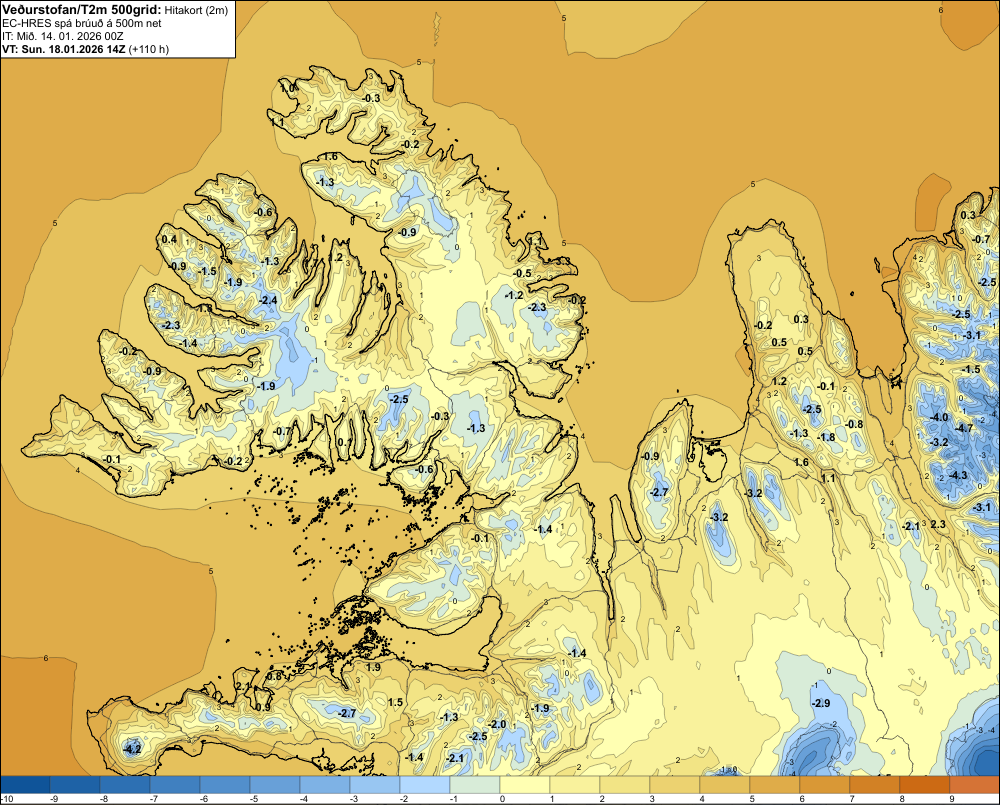
Task: Select the light blue swatch between -2 and -1
Action: [425, 785]
